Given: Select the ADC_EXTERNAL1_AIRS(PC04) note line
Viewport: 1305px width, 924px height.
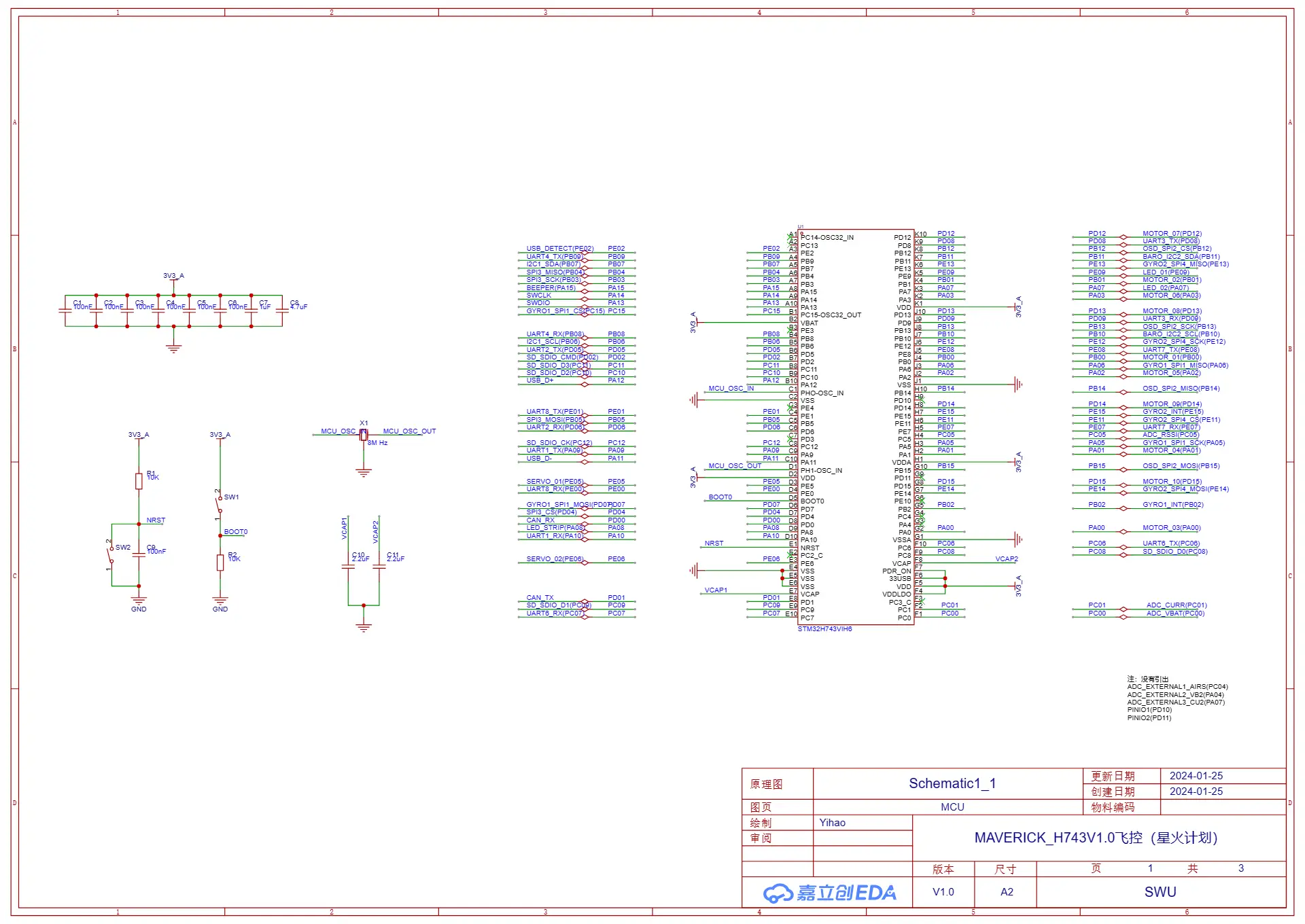Looking at the screenshot, I should pyautogui.click(x=1177, y=687).
